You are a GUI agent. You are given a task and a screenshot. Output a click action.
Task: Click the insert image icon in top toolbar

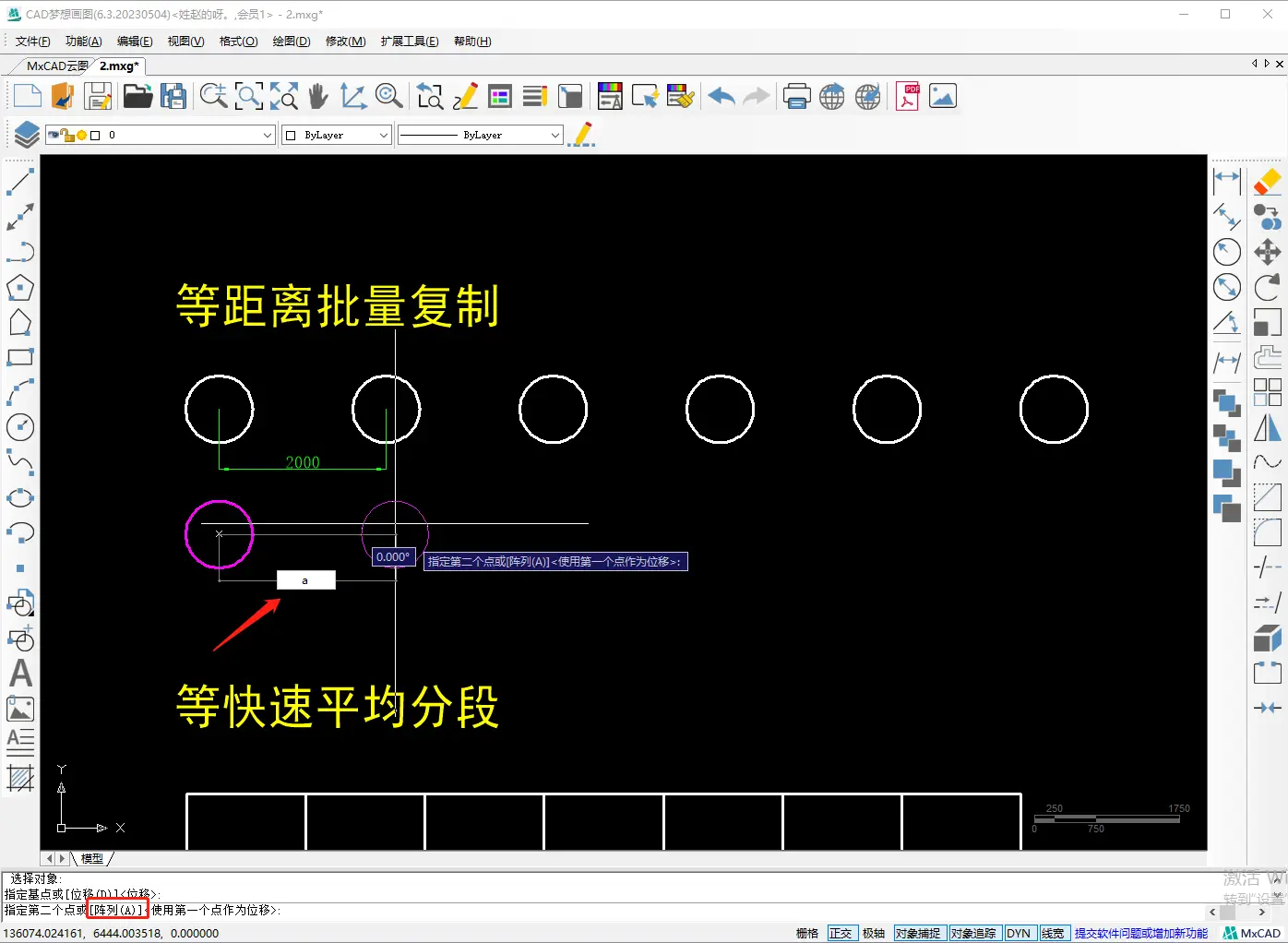tap(943, 96)
